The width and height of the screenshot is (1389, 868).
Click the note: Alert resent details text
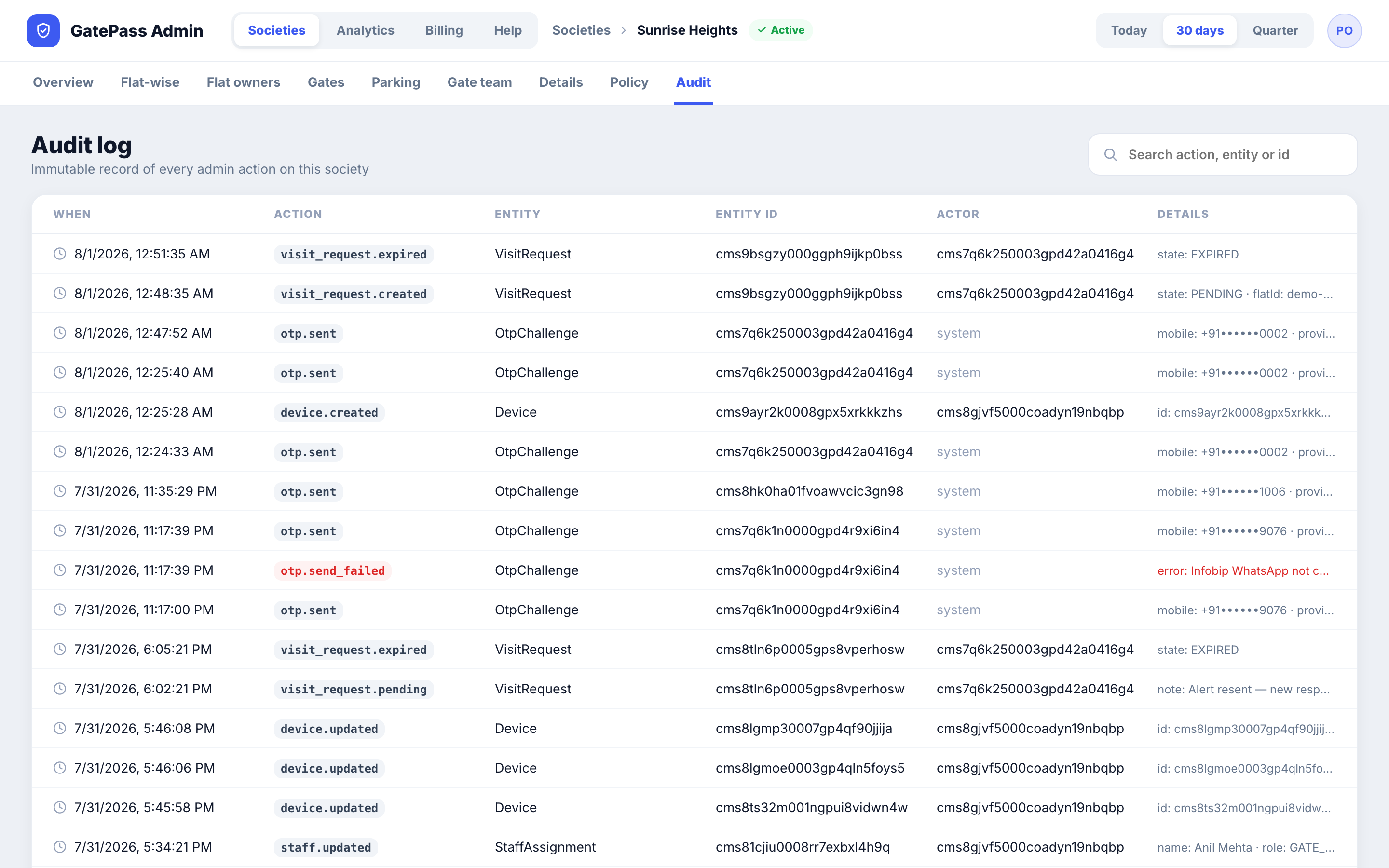pos(1243,690)
